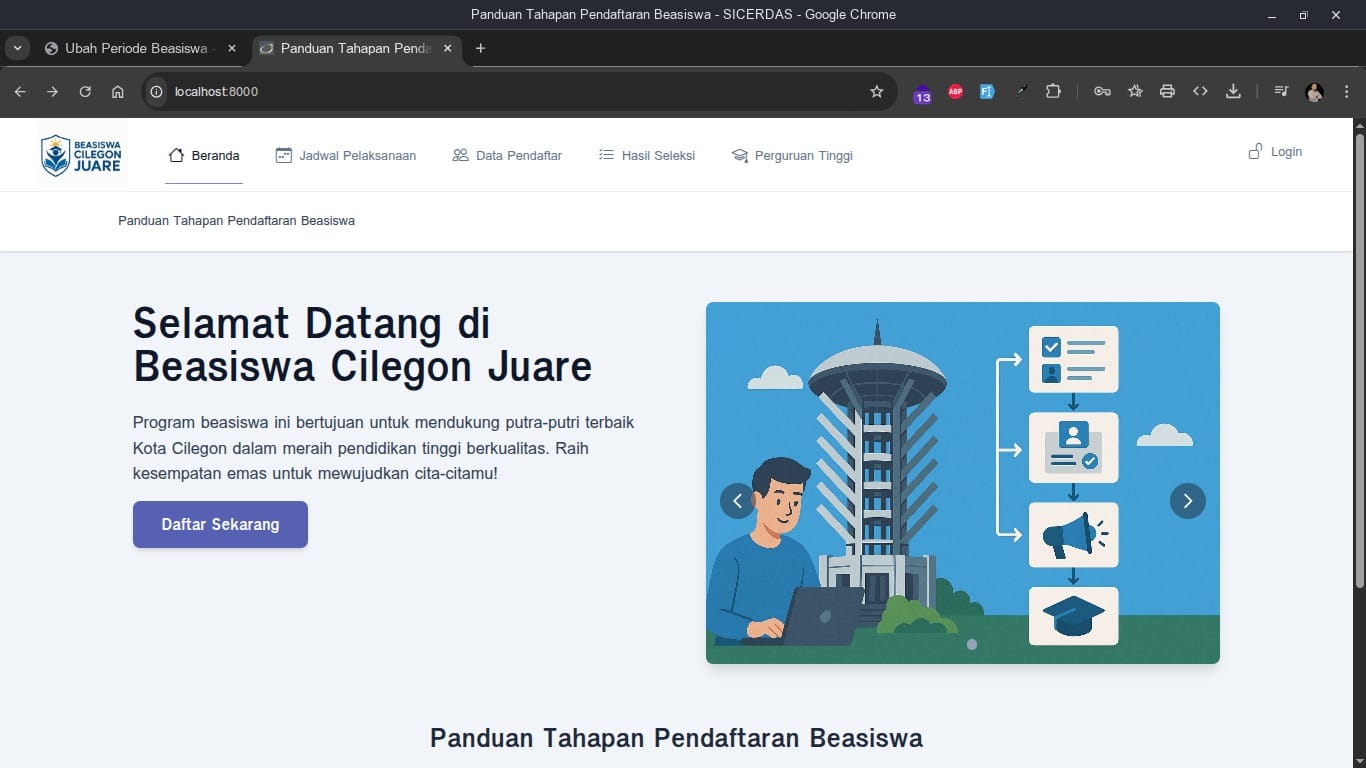
Task: Open Chrome downloads icon
Action: pyautogui.click(x=1233, y=92)
